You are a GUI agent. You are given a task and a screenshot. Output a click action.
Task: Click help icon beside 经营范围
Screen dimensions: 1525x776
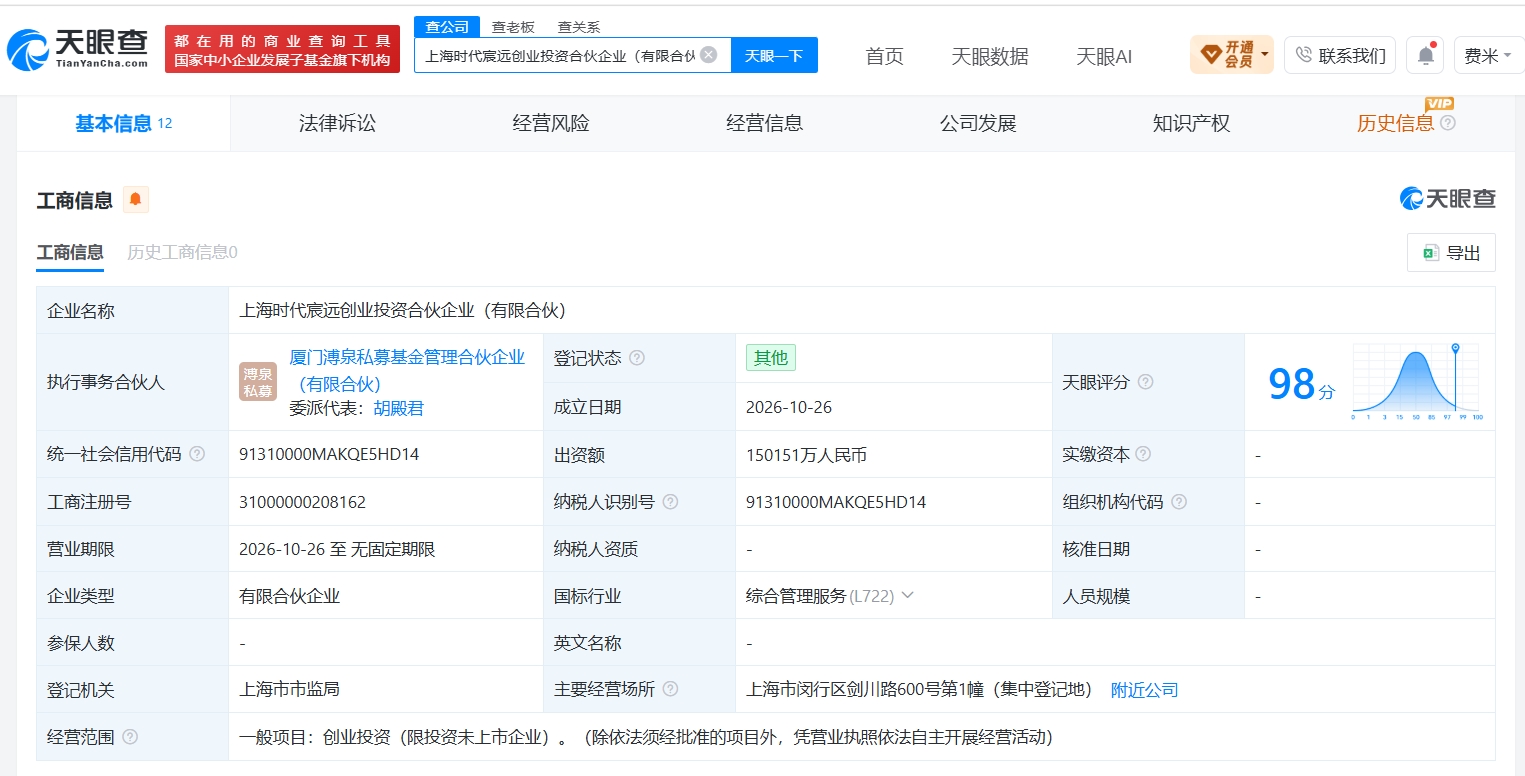(129, 737)
